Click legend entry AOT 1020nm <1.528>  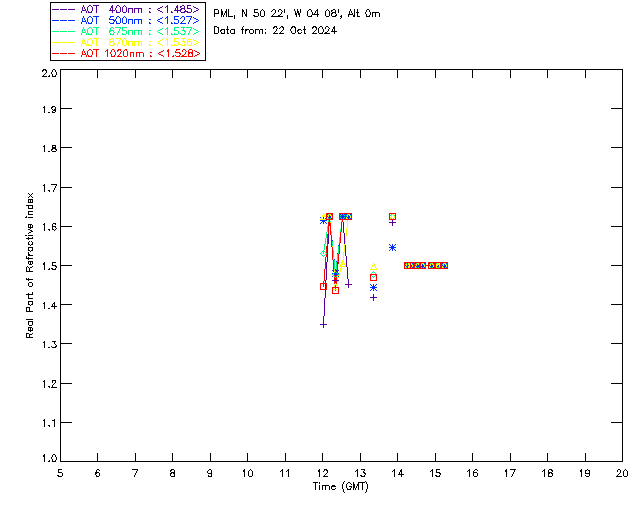126,53
